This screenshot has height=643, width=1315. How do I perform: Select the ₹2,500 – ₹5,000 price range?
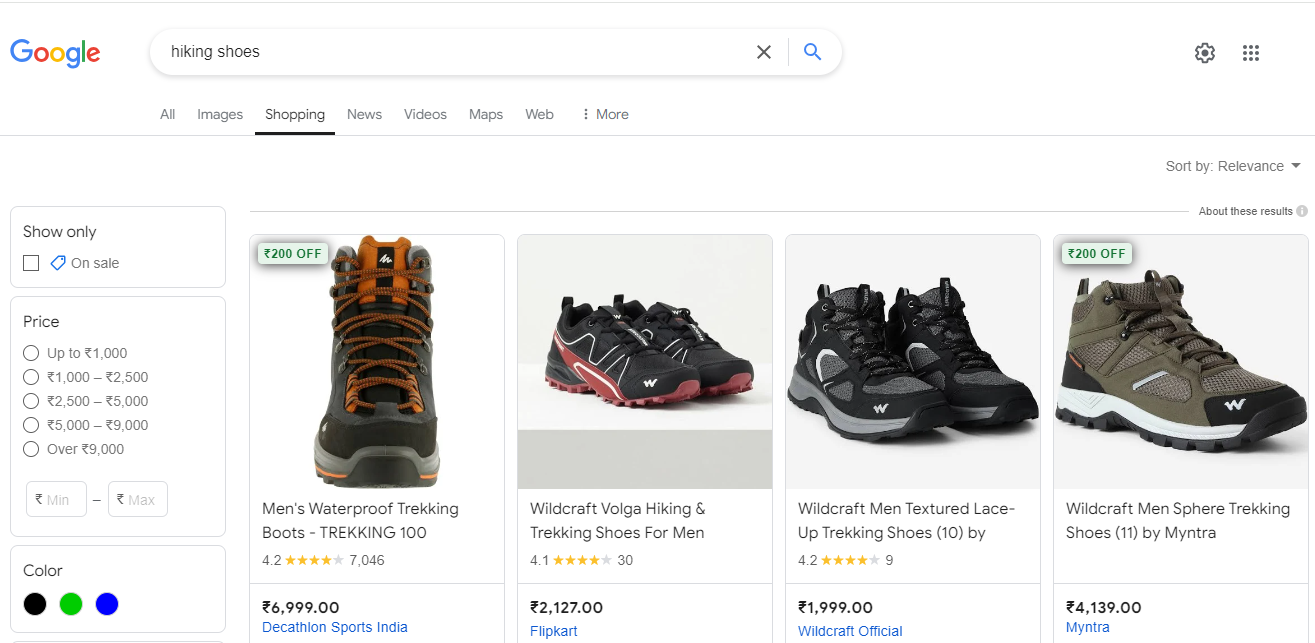coord(31,401)
